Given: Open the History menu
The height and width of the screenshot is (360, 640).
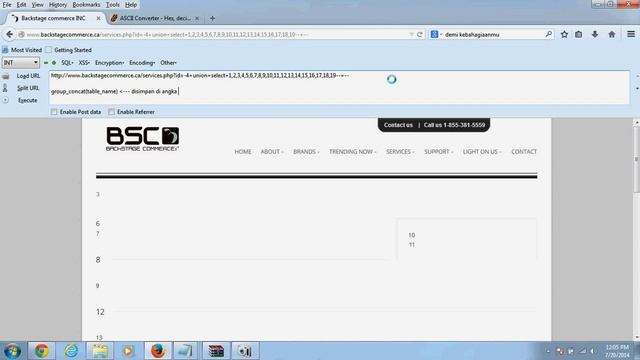Looking at the screenshot, I should point(58,5).
